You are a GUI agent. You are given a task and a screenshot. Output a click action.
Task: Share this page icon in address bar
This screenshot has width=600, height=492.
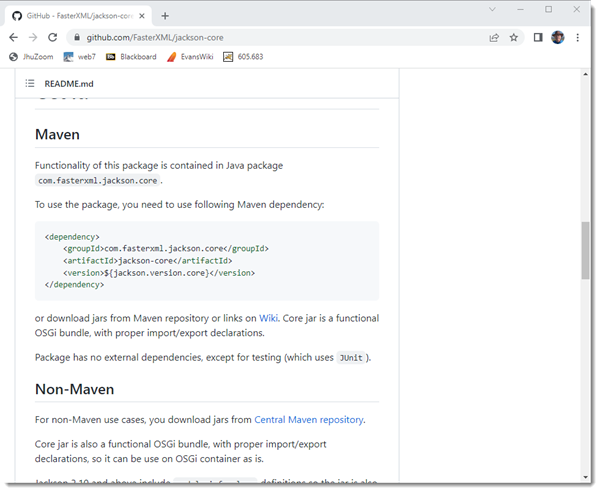click(x=494, y=37)
